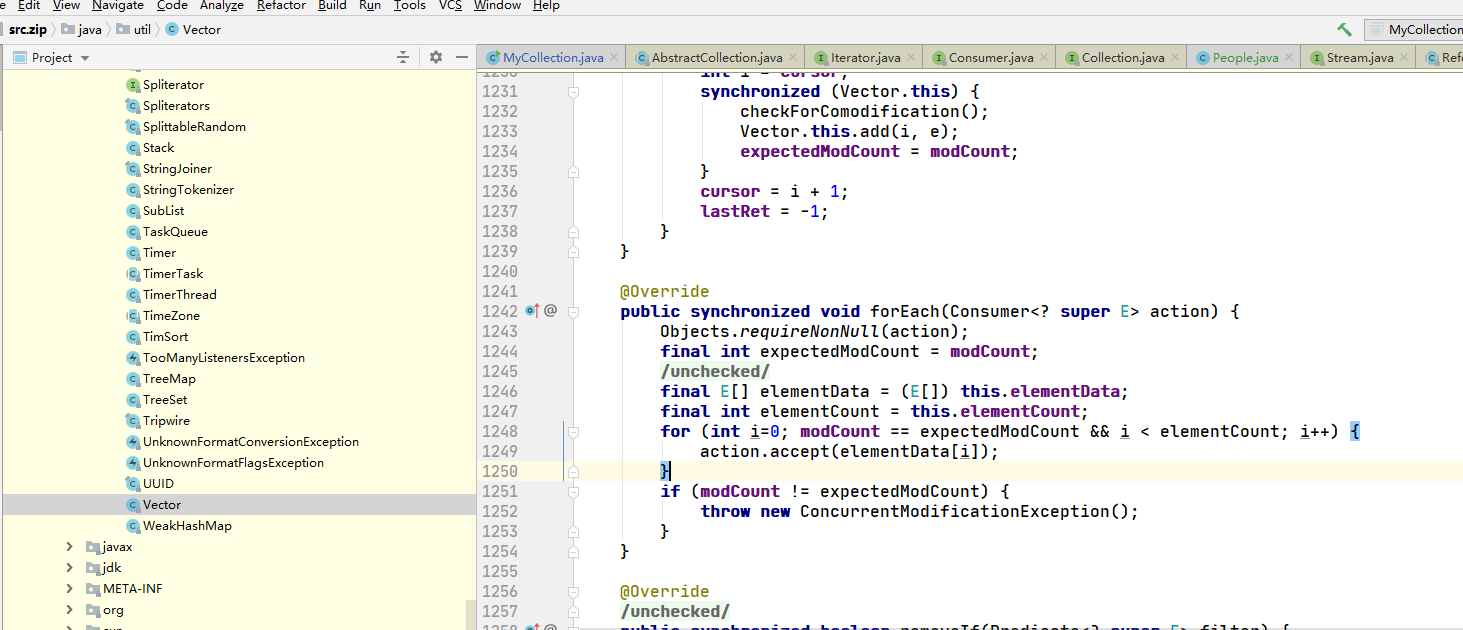Collapse the synchronized block fold at line 1231

tap(574, 91)
